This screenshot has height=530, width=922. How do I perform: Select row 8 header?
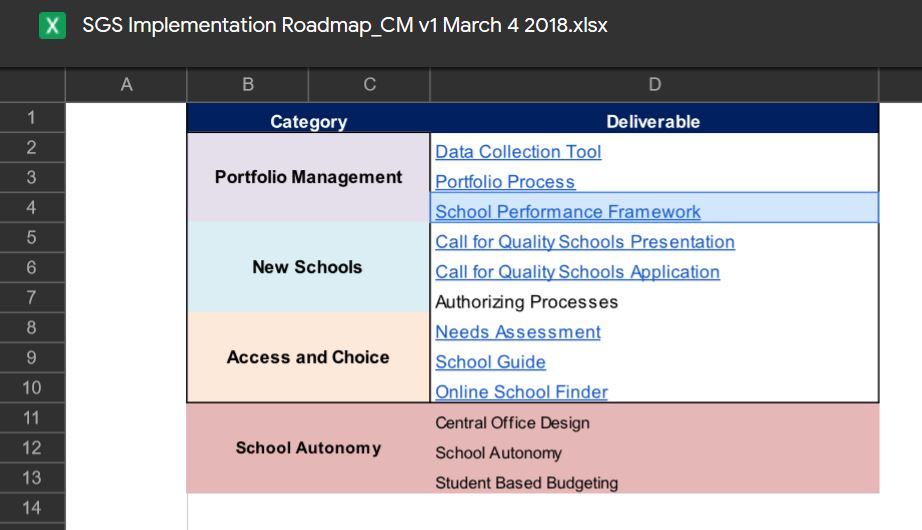pos(32,328)
